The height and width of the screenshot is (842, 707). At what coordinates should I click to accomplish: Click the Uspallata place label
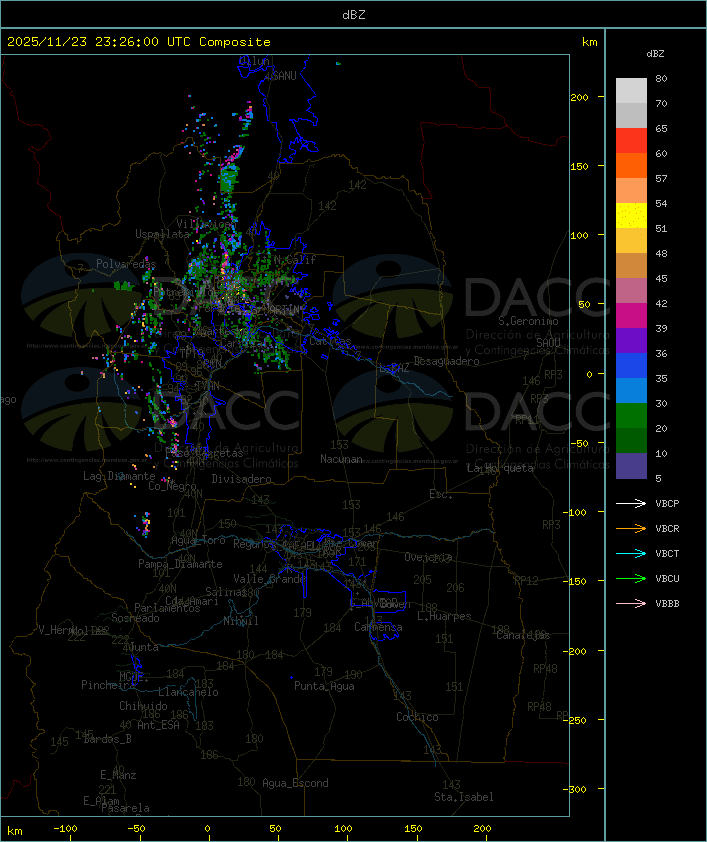click(x=162, y=234)
